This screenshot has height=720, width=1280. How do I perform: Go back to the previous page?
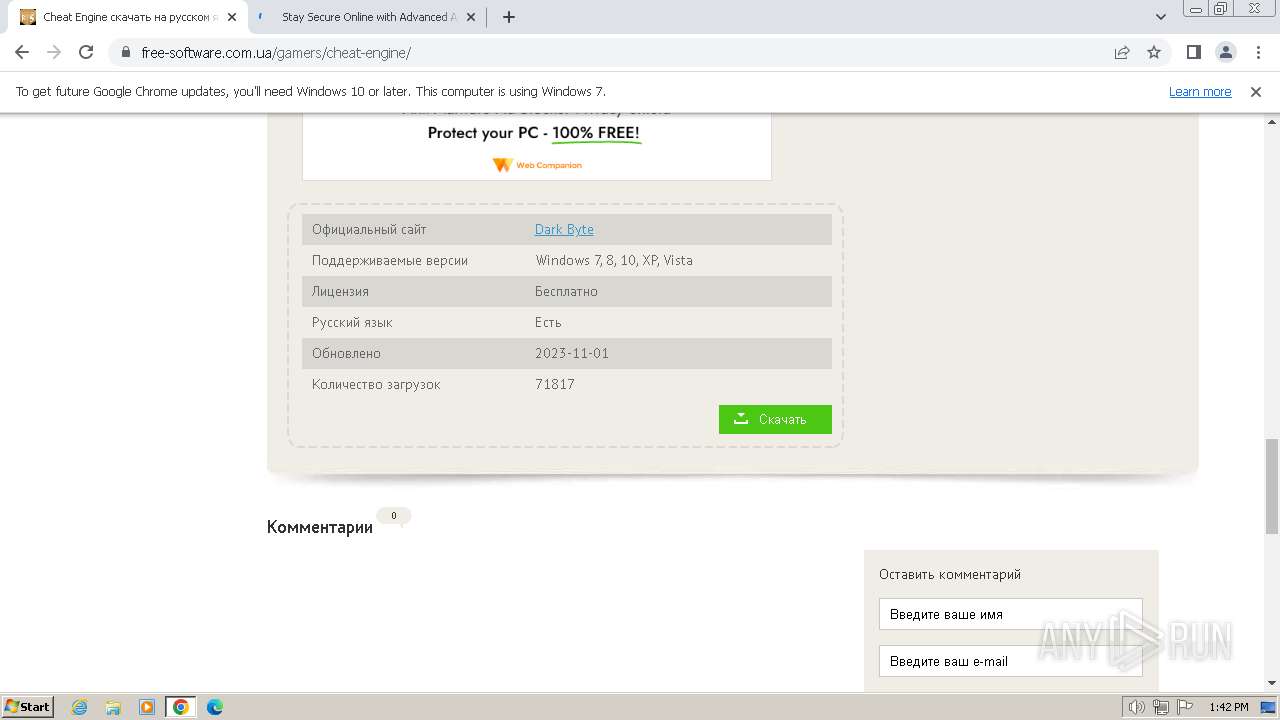click(x=22, y=53)
